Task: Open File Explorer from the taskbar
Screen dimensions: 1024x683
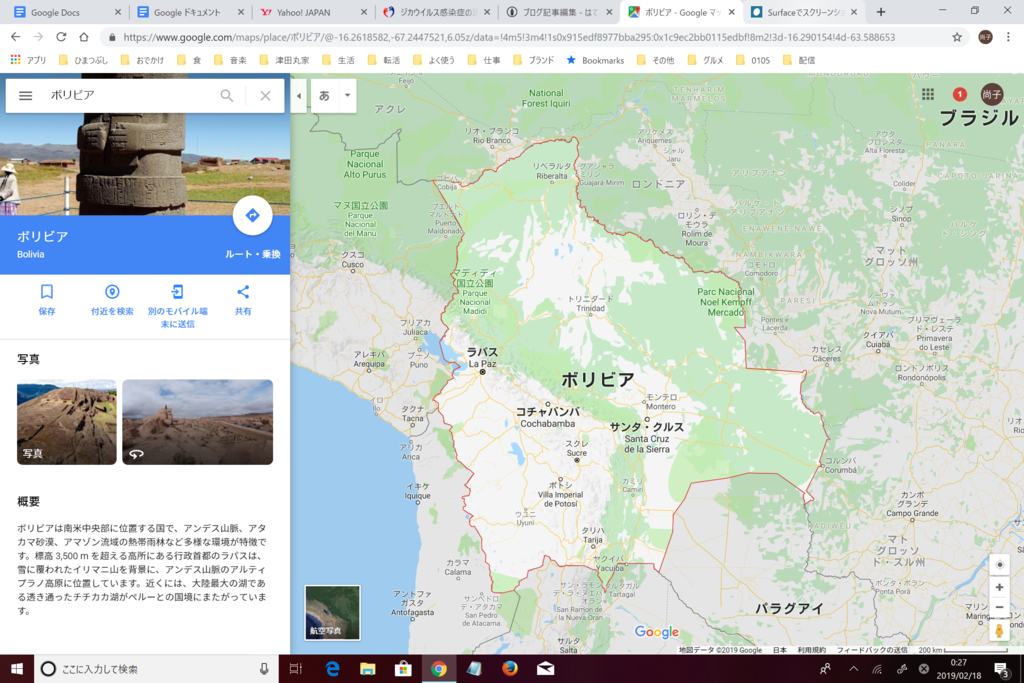Action: coord(368,669)
